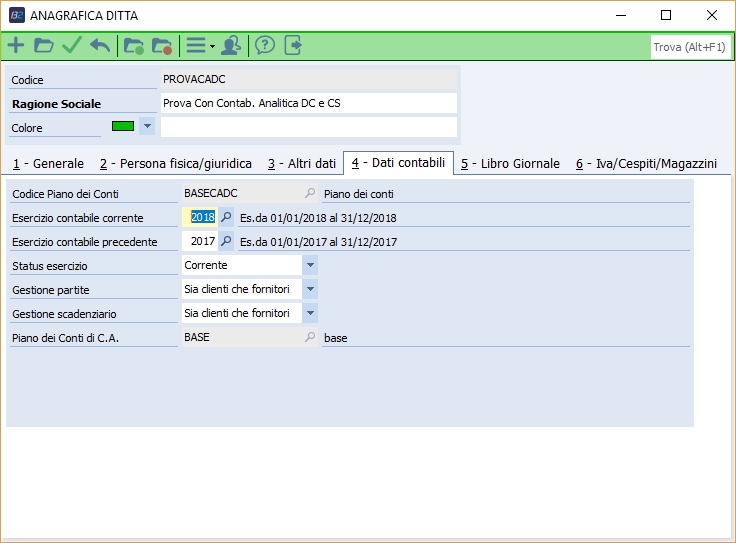The image size is (736, 543).
Task: Click the lowercase base description text
Action: click(336, 338)
